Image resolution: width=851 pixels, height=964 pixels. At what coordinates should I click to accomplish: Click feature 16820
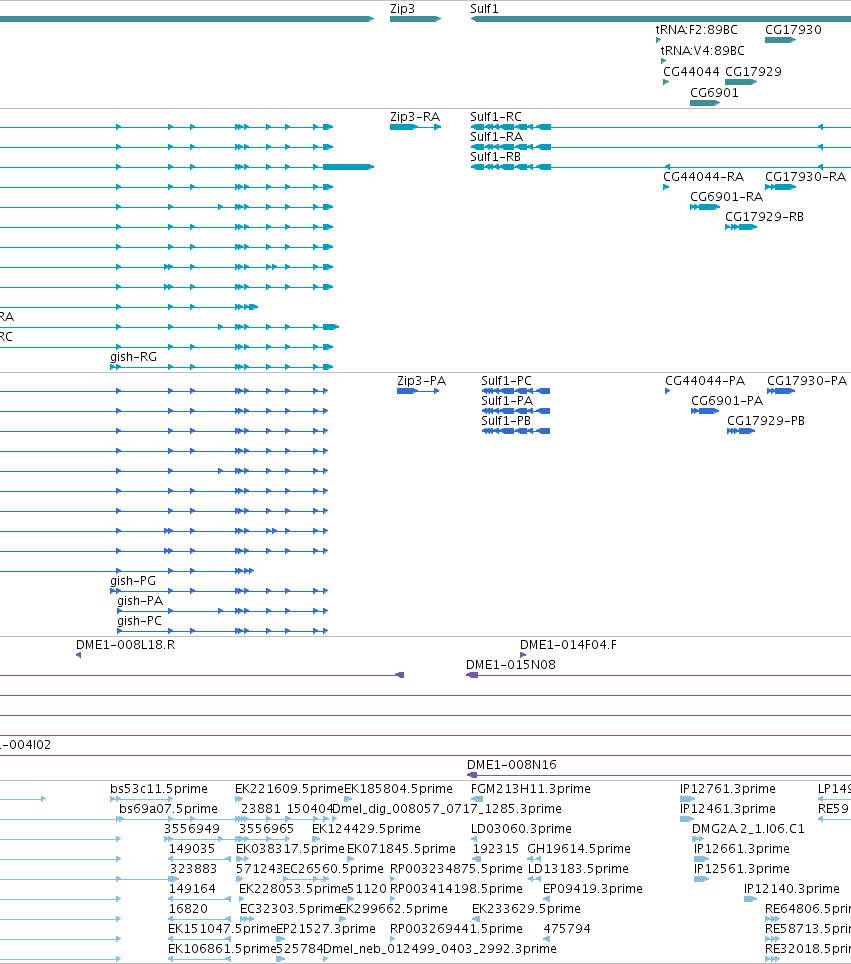[200, 919]
